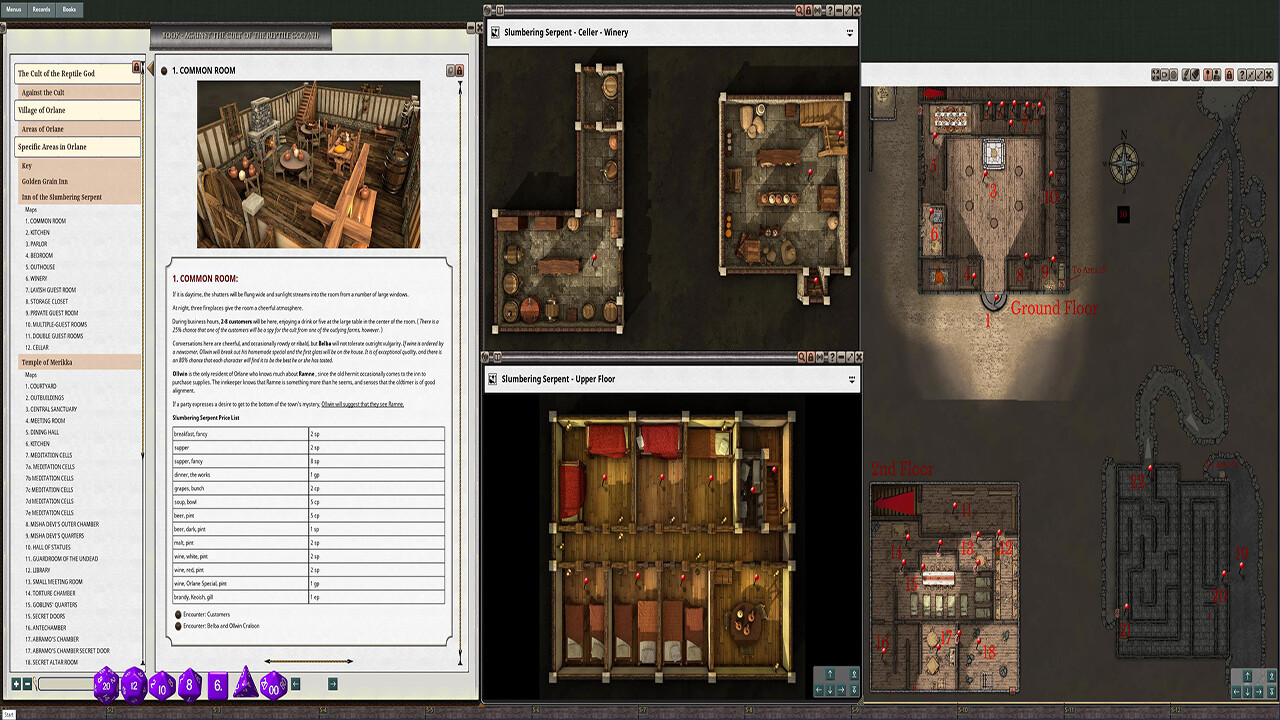Toggle the highlighted pin/pointer tool on the map toolbar
The height and width of the screenshot is (720, 1280).
pos(1207,75)
